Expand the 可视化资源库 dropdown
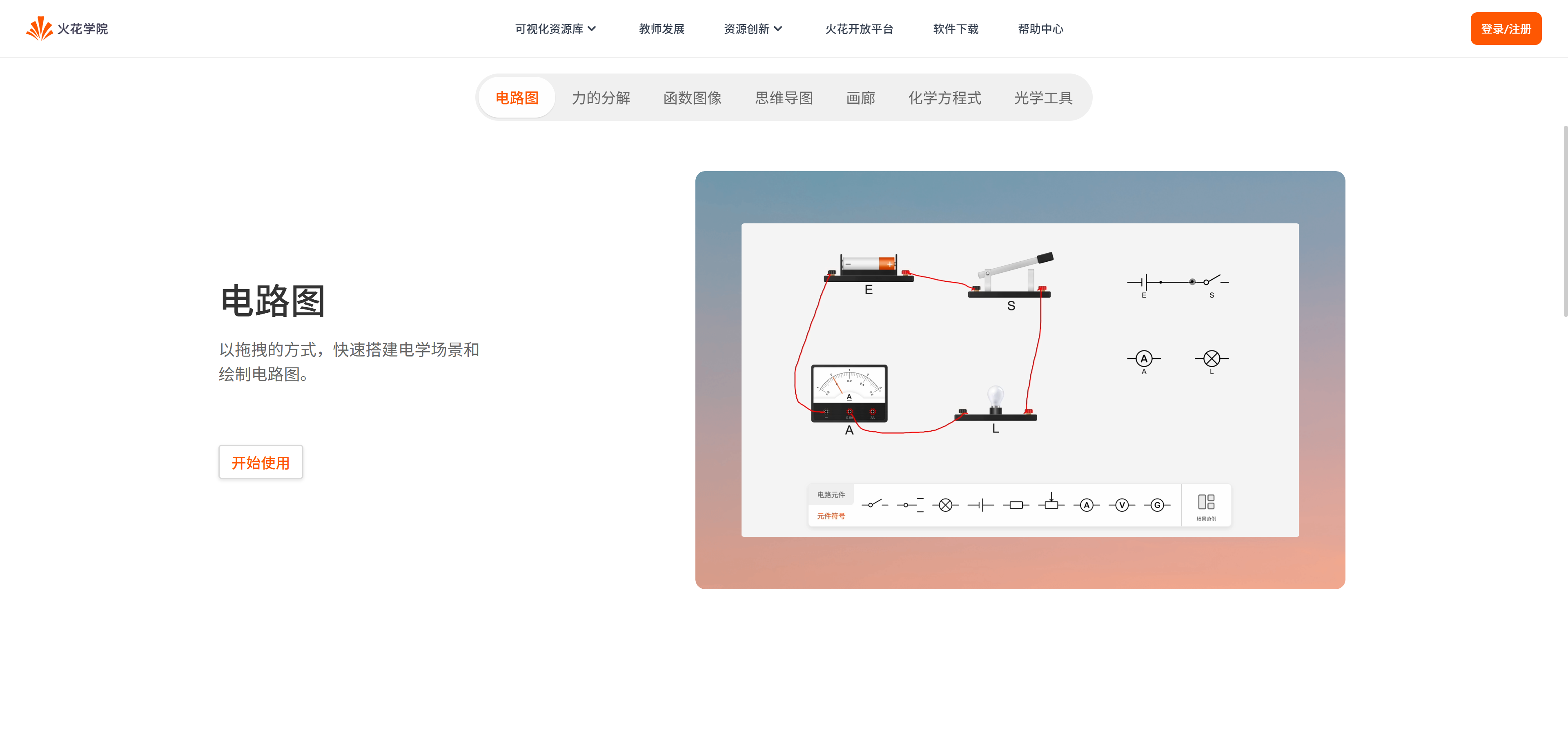The image size is (1568, 744). pos(555,29)
